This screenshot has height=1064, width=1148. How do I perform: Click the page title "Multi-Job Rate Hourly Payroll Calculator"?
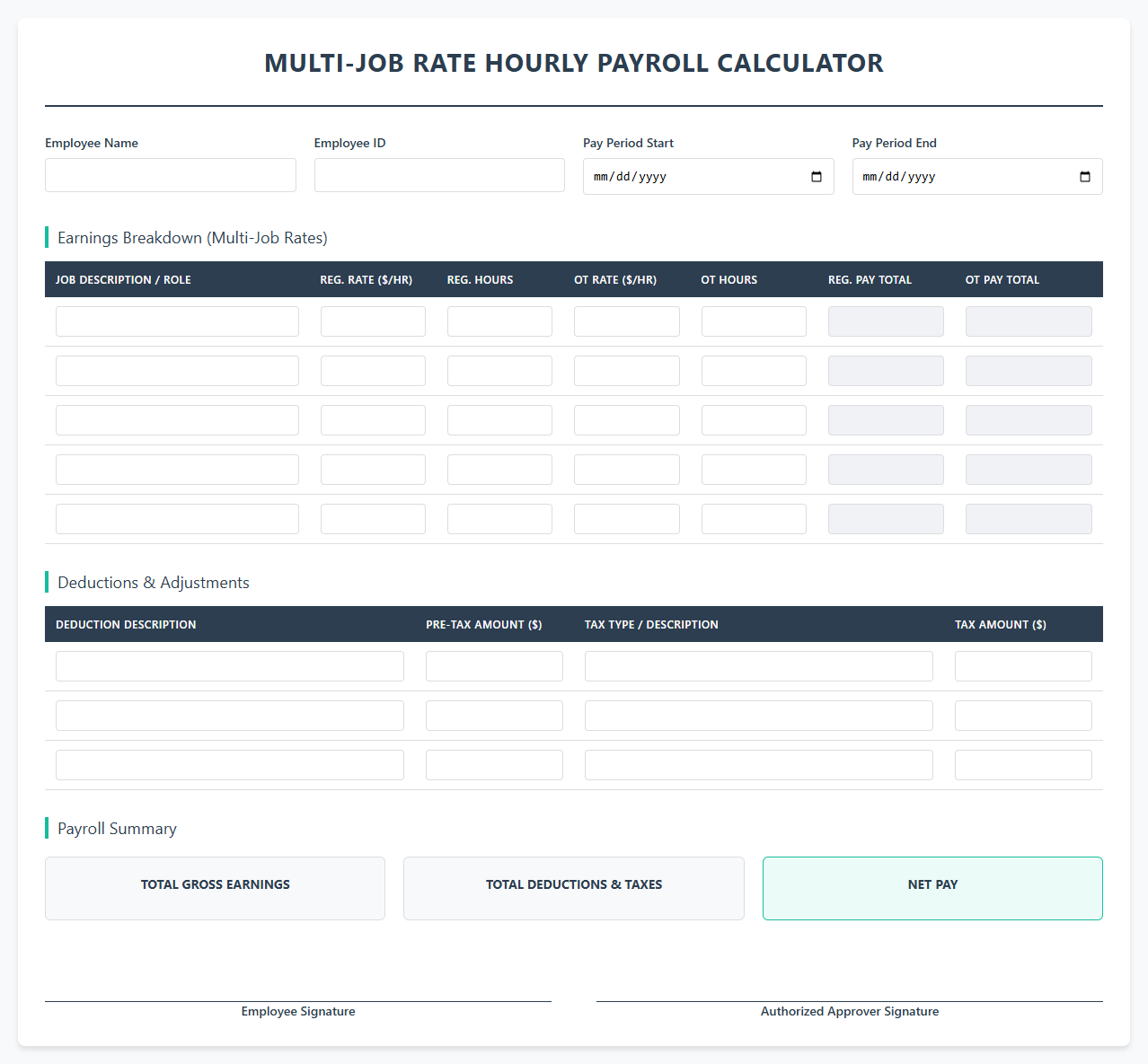[574, 63]
